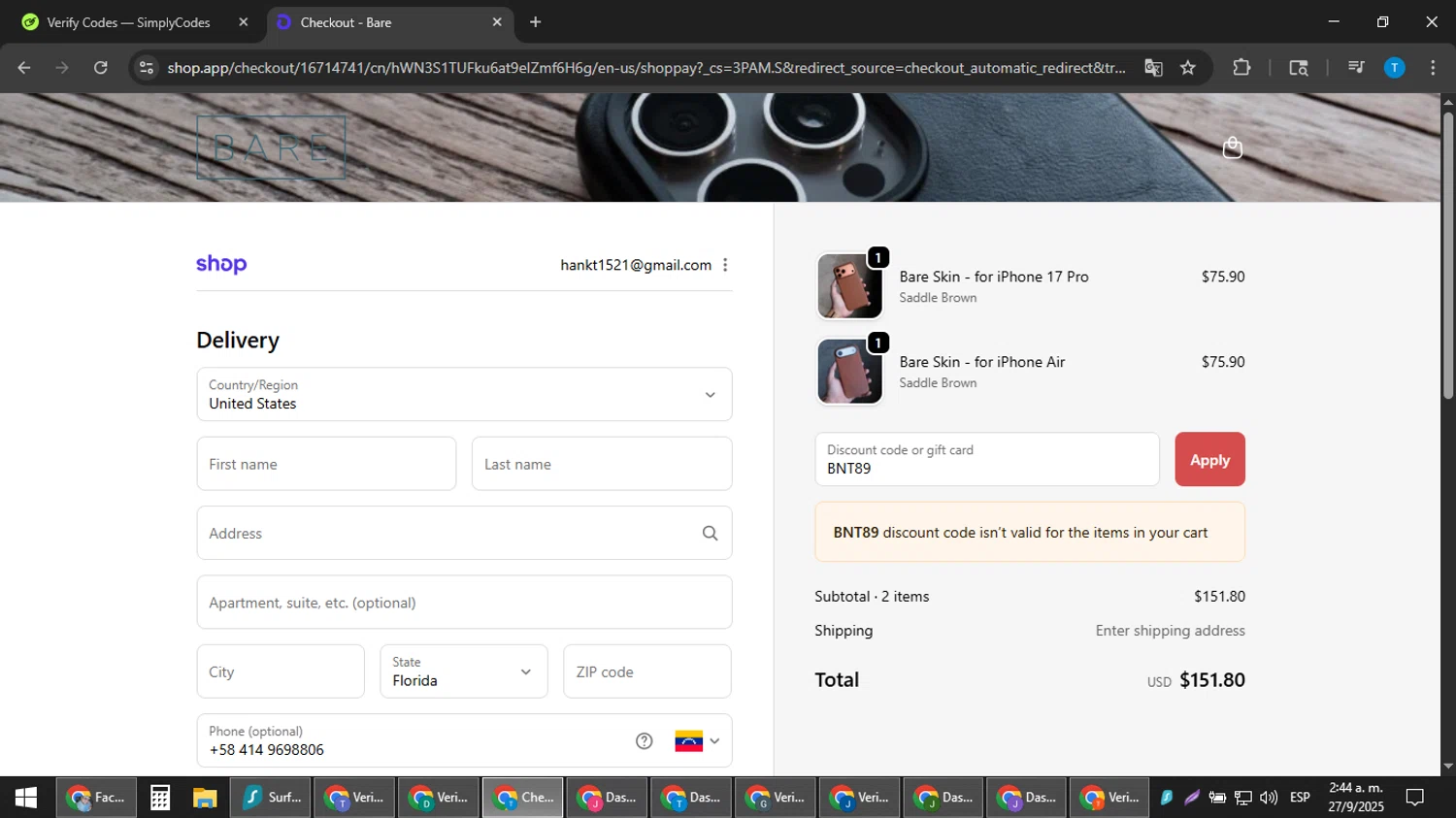Focus the Last name field
The width and height of the screenshot is (1456, 818).
(602, 464)
